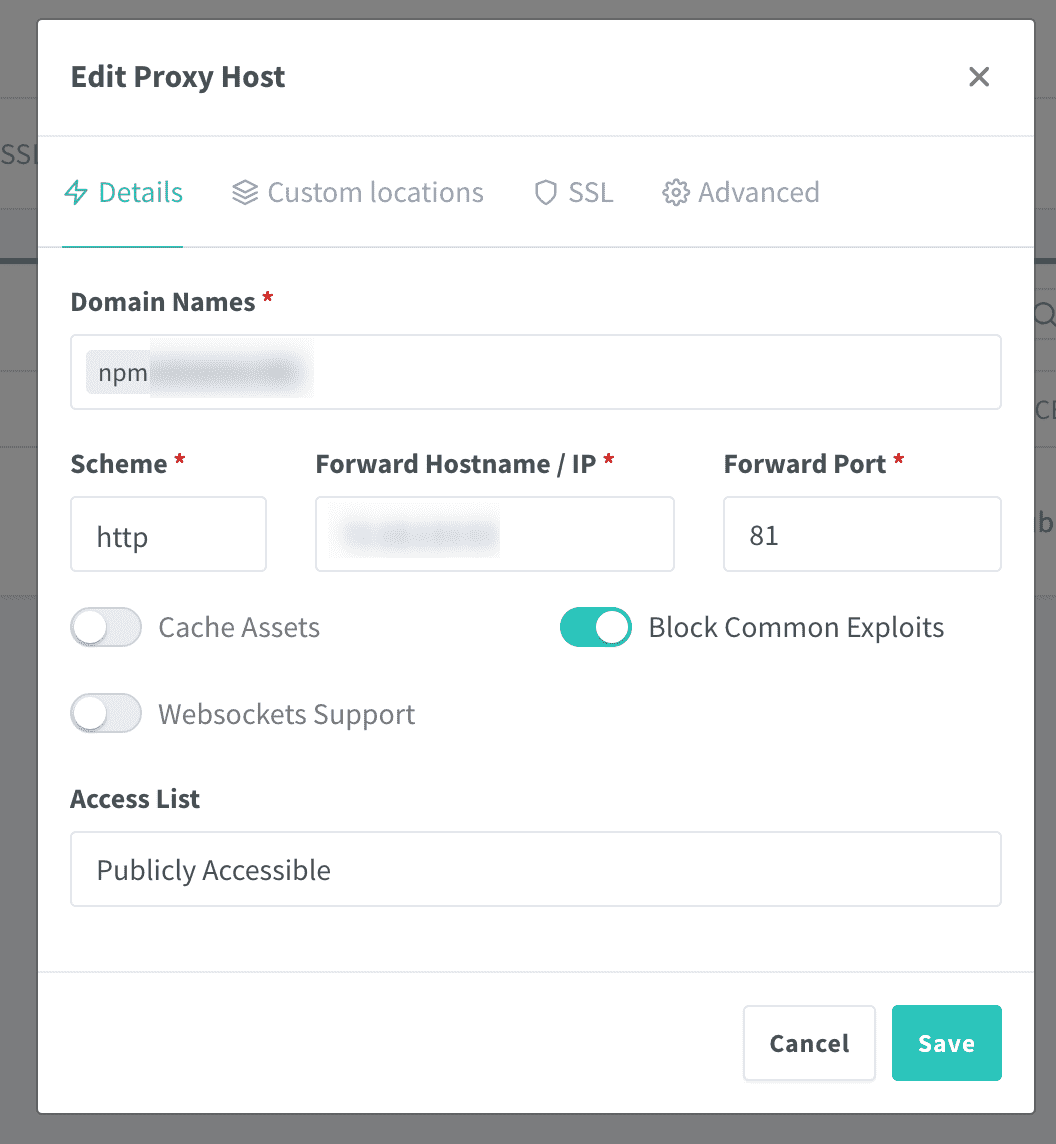Select the Forward Hostname / IP field
Image resolution: width=1056 pixels, height=1144 pixels.
click(x=494, y=534)
